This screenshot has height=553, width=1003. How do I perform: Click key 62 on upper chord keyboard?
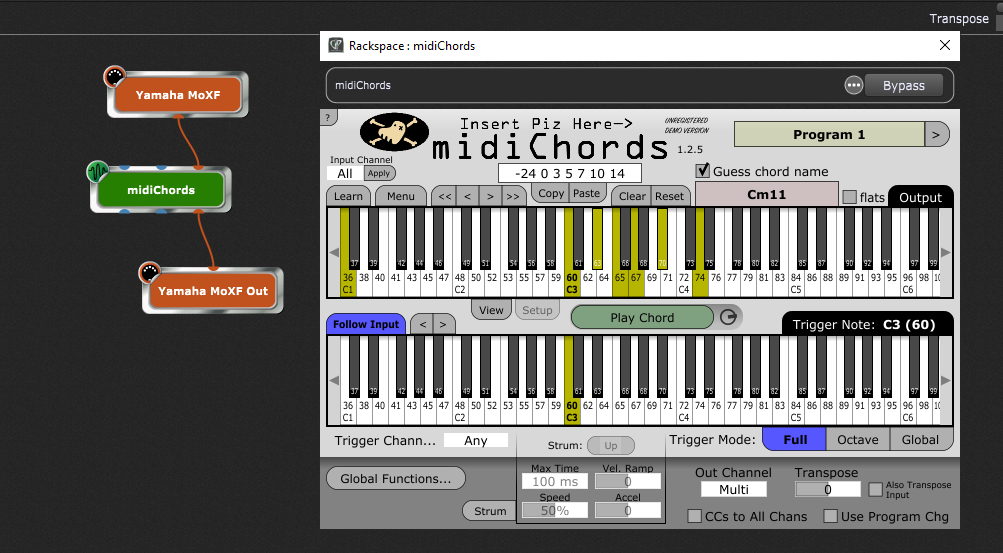588,283
